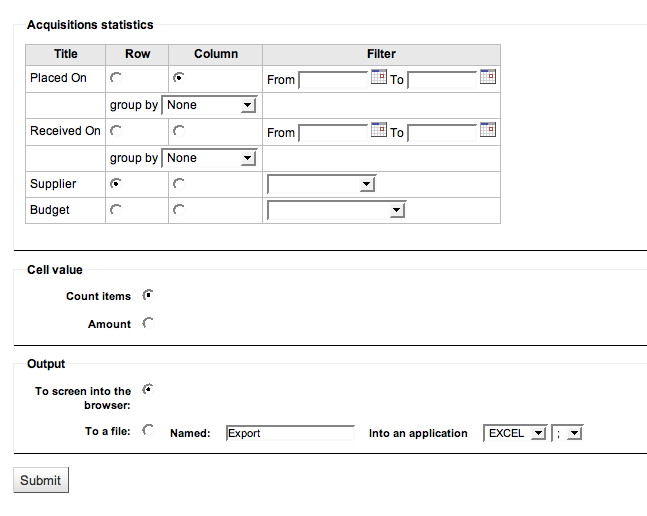The height and width of the screenshot is (516, 647).
Task: Open Received On group by dropdown
Action: click(x=209, y=158)
